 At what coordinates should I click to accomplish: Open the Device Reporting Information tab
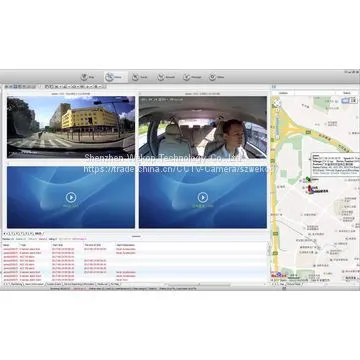click(x=79, y=284)
